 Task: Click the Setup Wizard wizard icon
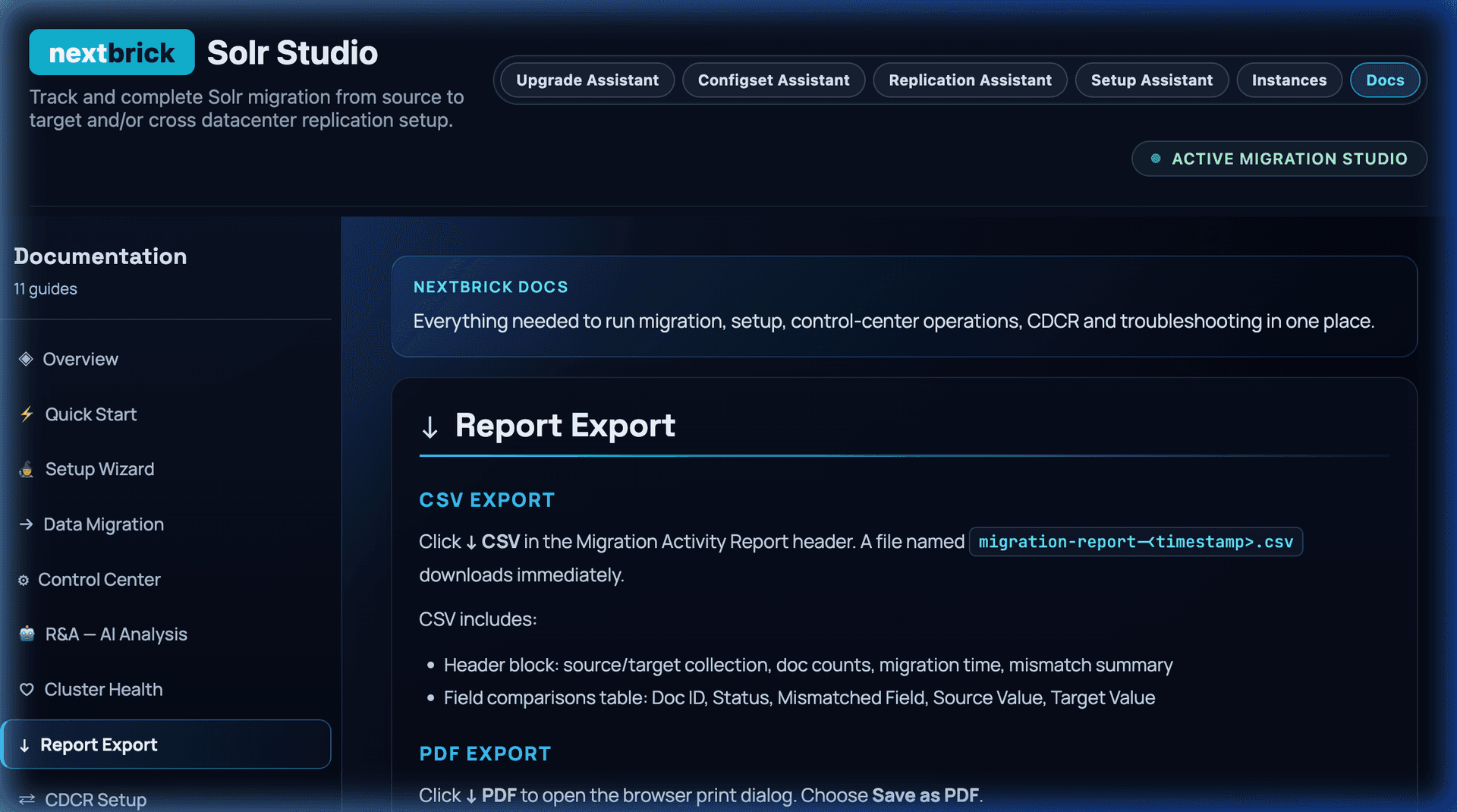pos(27,469)
